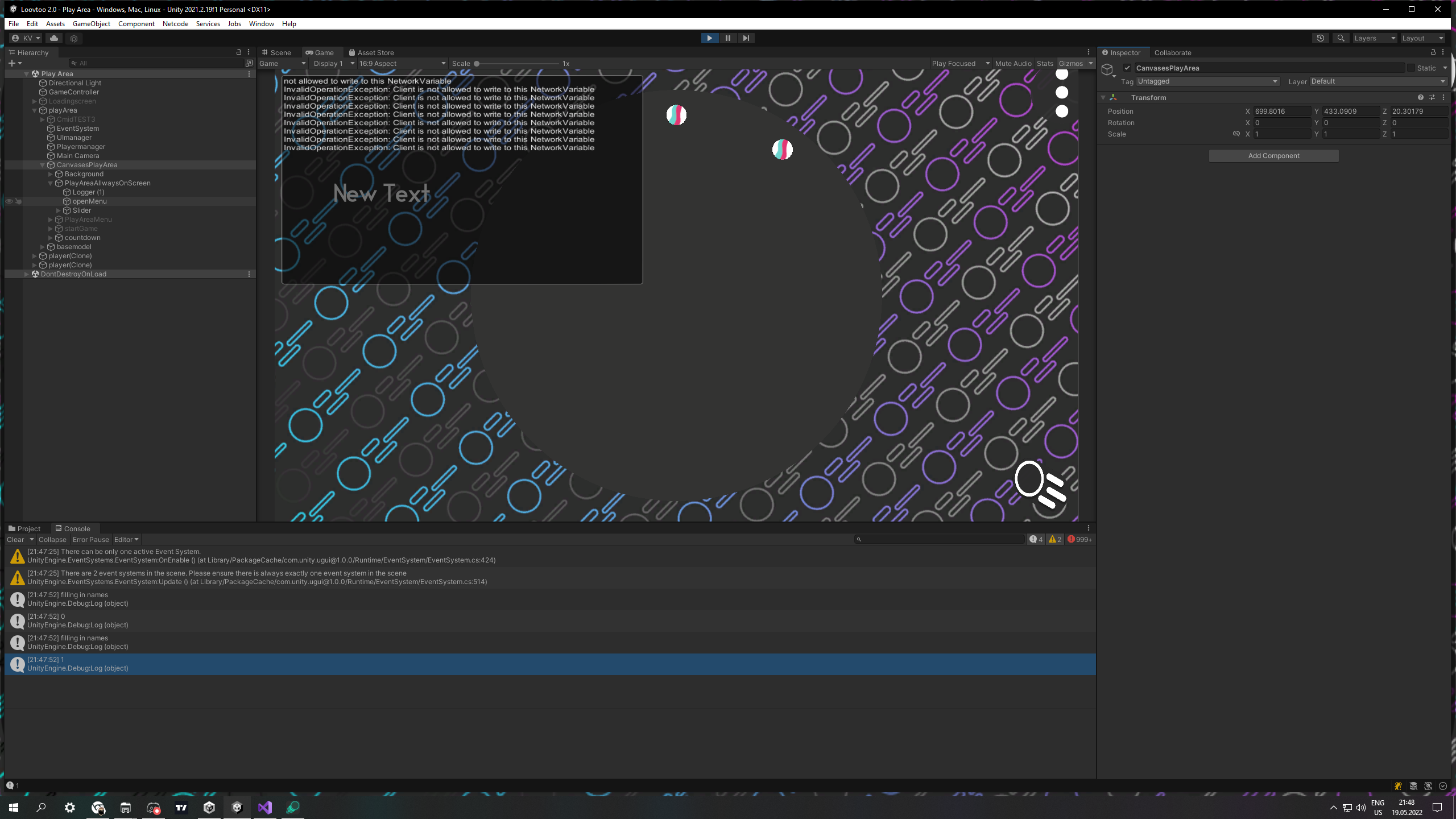Enable the Static checkbox
The width and height of the screenshot is (1456, 819).
click(x=1411, y=68)
